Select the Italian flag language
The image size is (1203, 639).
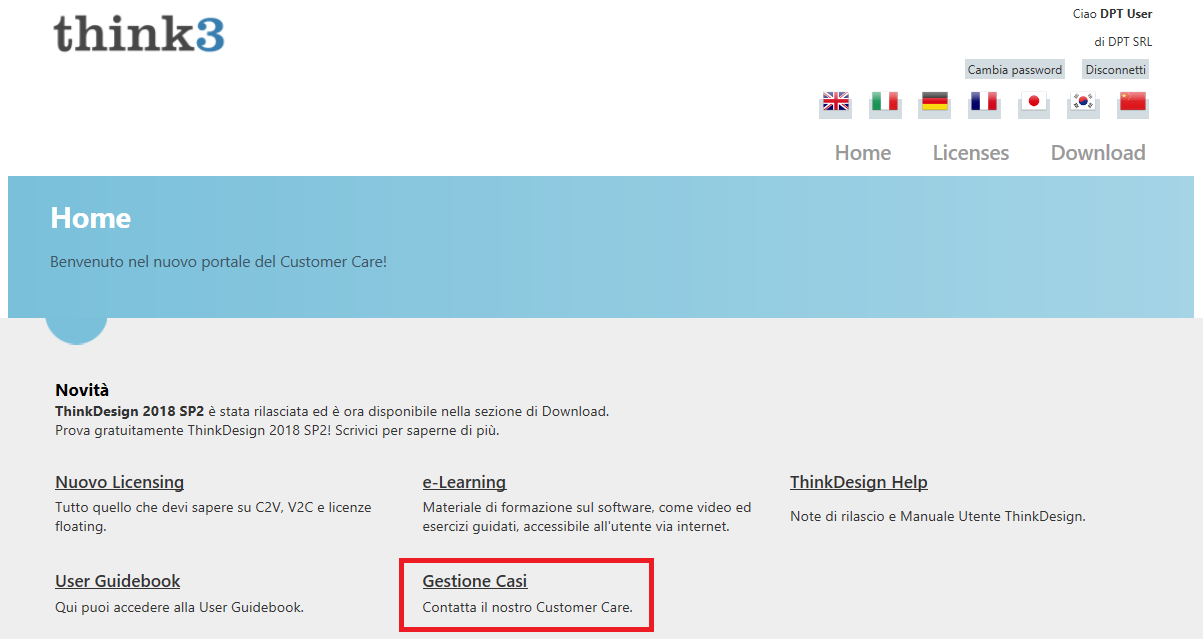[884, 102]
